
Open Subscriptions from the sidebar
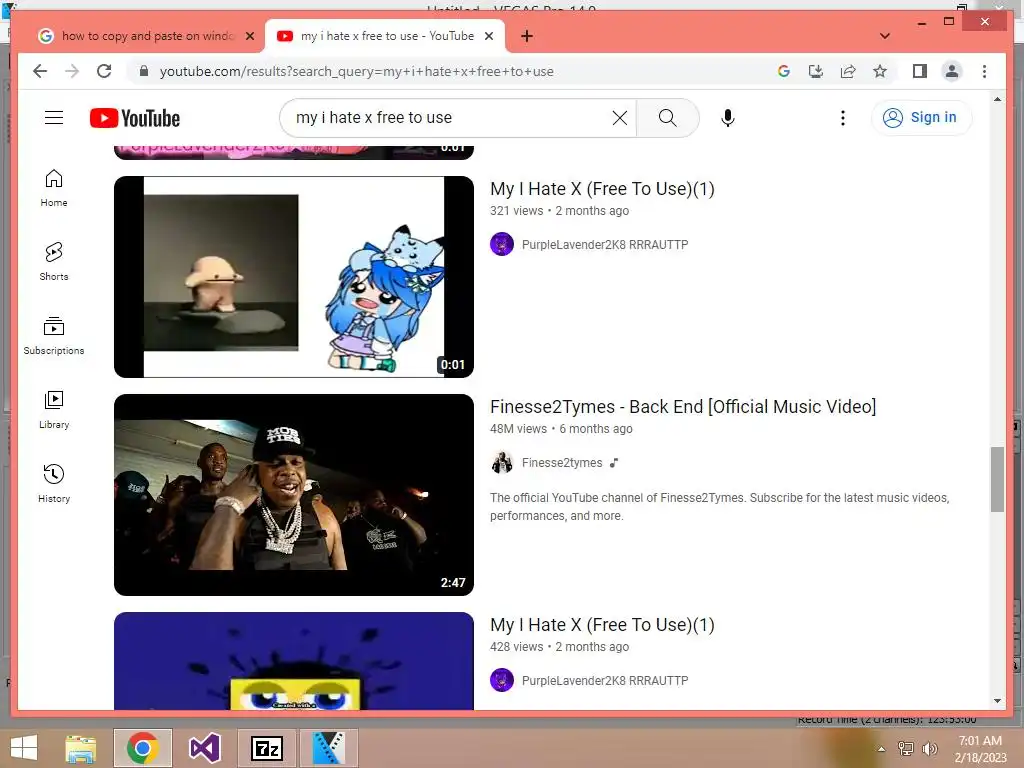click(x=54, y=336)
